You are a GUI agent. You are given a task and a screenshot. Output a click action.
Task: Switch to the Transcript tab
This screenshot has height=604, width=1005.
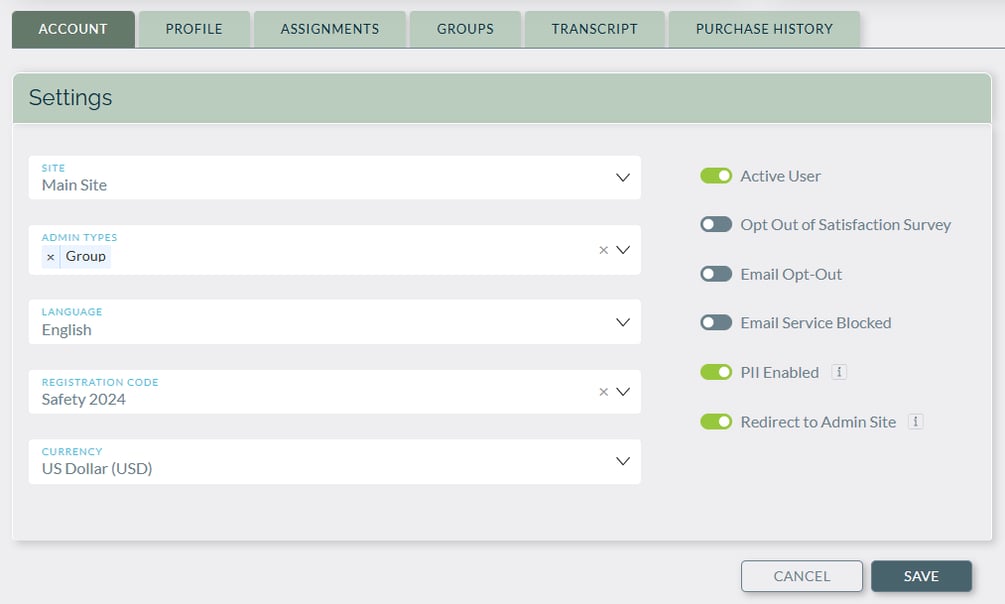(594, 29)
